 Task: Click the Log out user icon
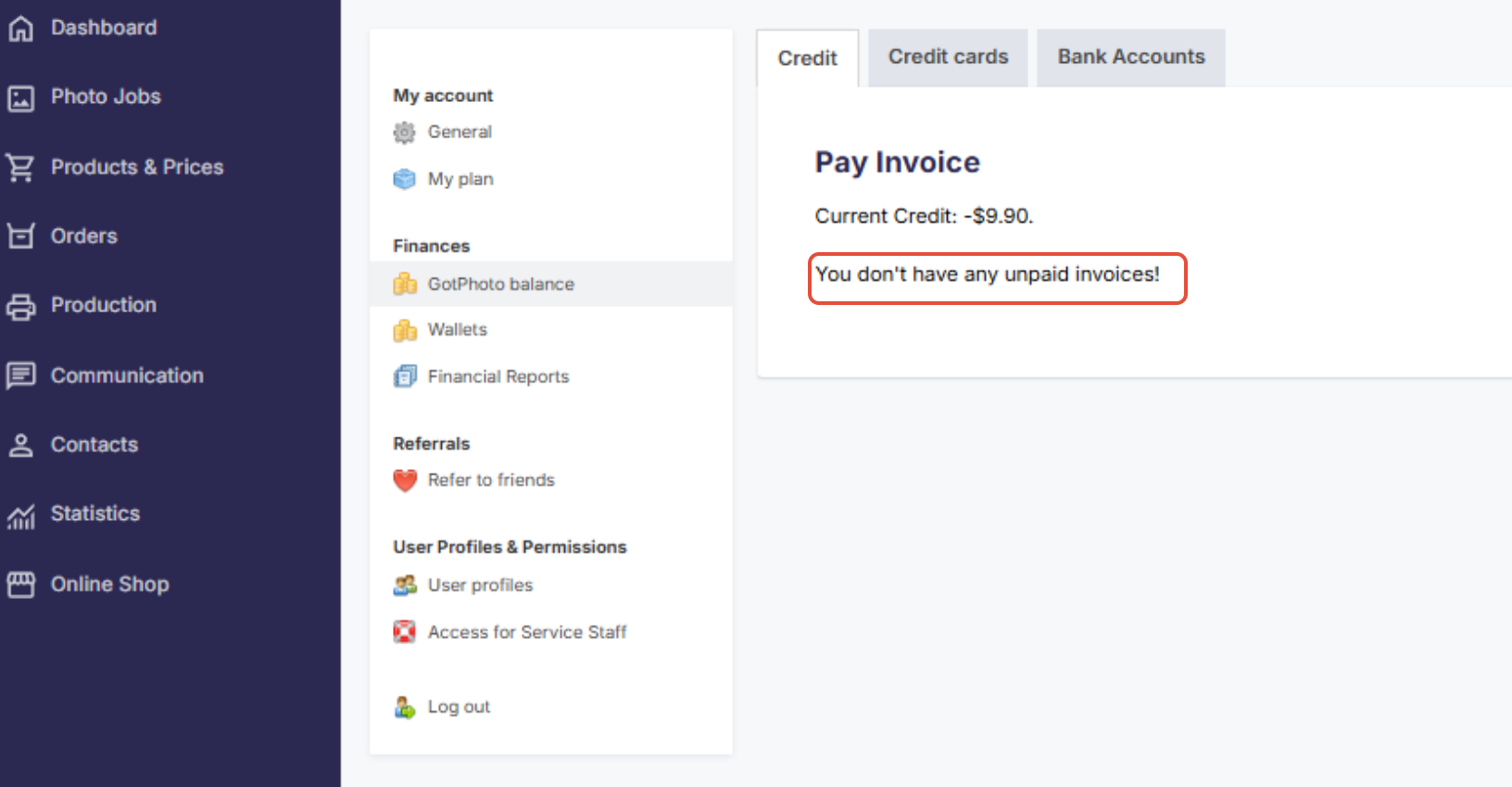click(x=405, y=707)
